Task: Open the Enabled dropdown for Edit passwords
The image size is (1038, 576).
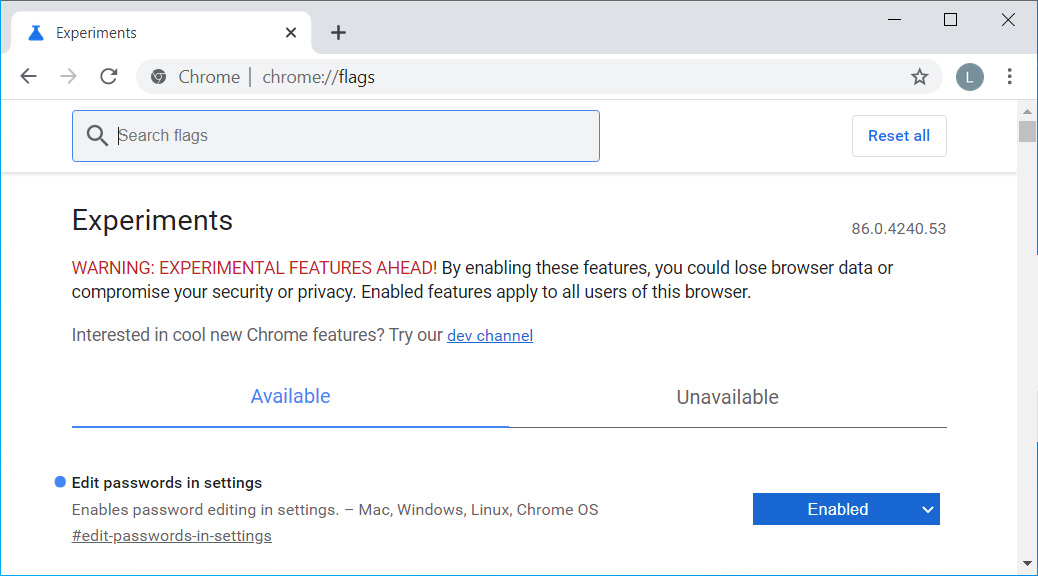Action: pyautogui.click(x=846, y=509)
